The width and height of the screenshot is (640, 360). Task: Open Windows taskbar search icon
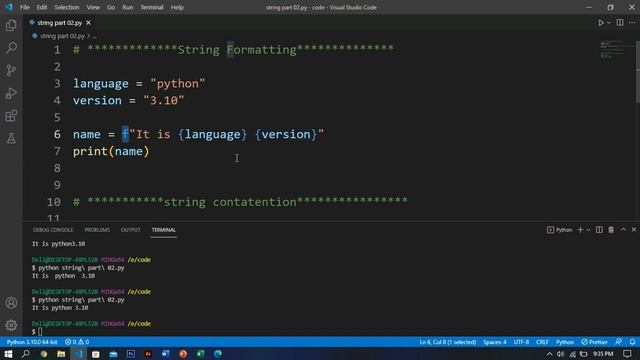tap(25, 353)
